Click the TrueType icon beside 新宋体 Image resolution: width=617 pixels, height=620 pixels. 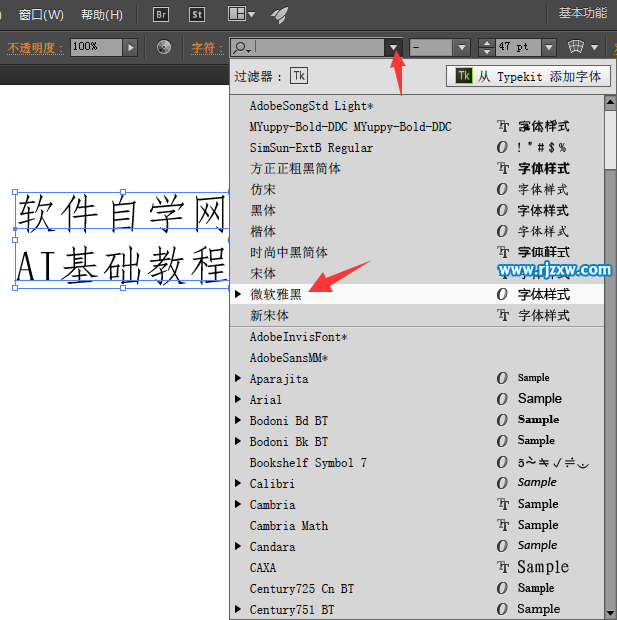tap(503, 315)
